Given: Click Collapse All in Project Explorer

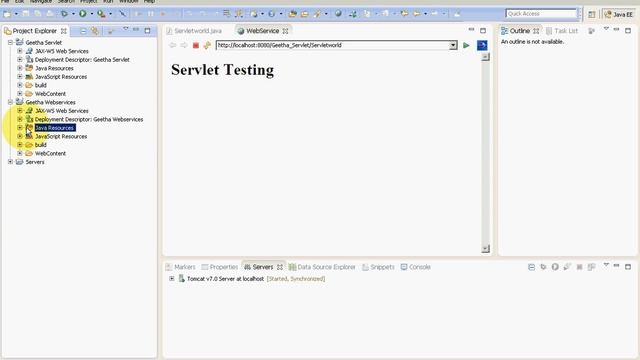Looking at the screenshot, I should 83,31.
